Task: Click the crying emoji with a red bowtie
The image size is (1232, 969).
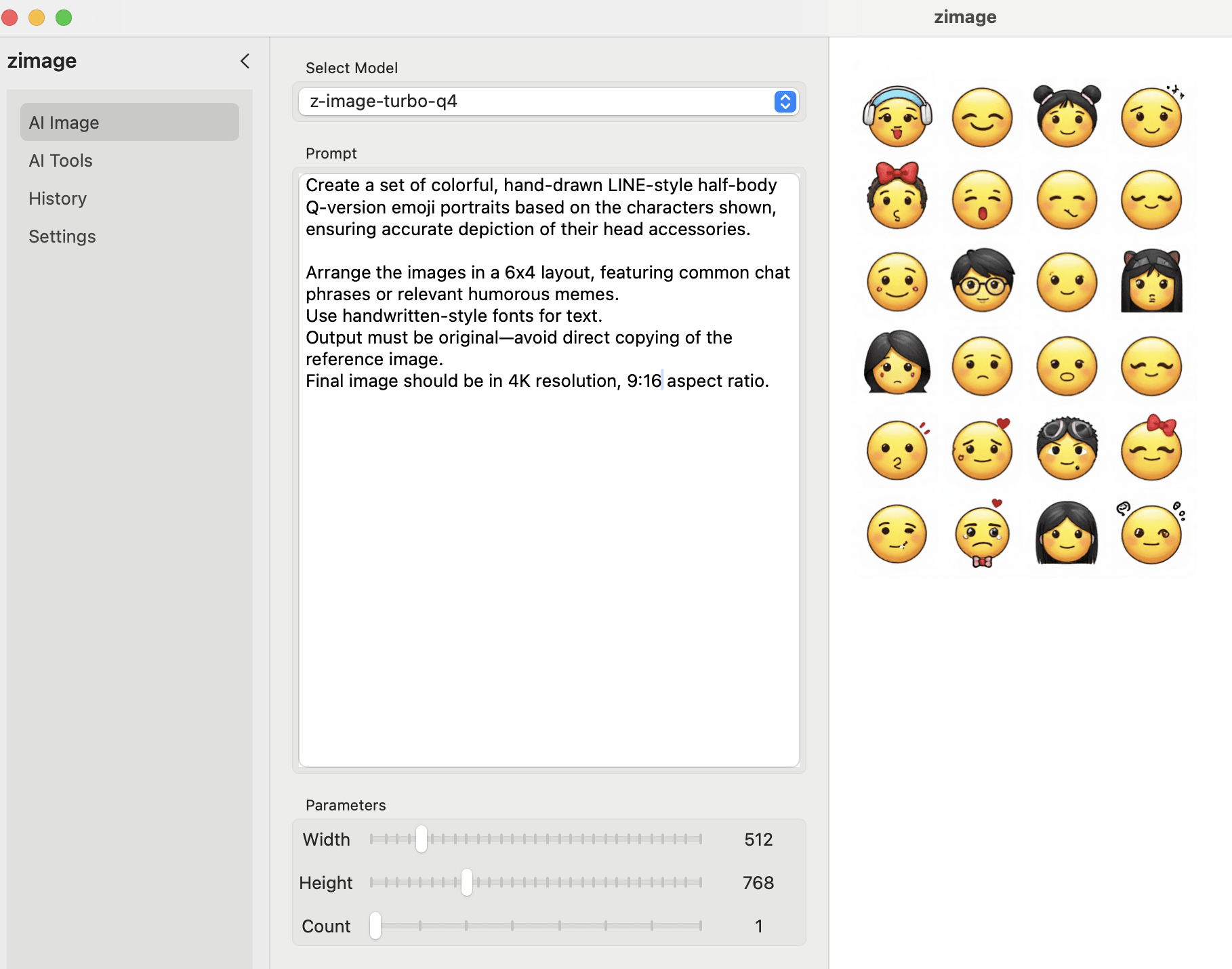Action: coord(982,534)
